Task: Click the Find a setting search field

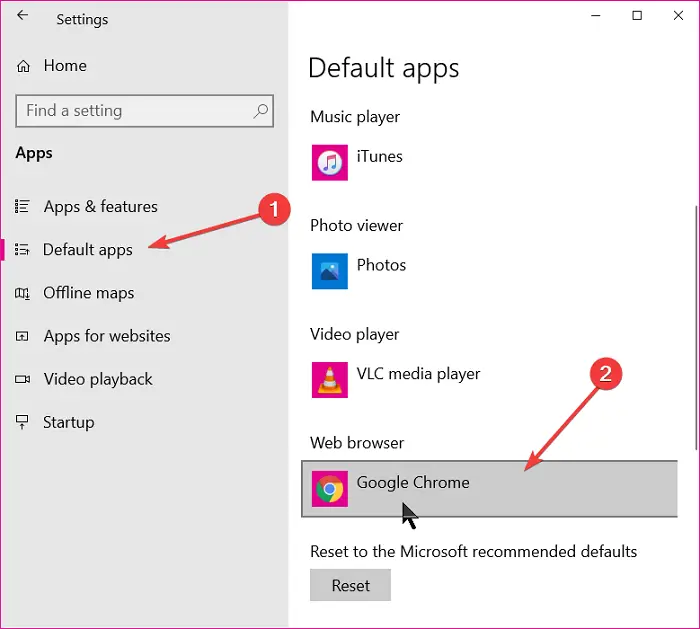Action: point(145,111)
